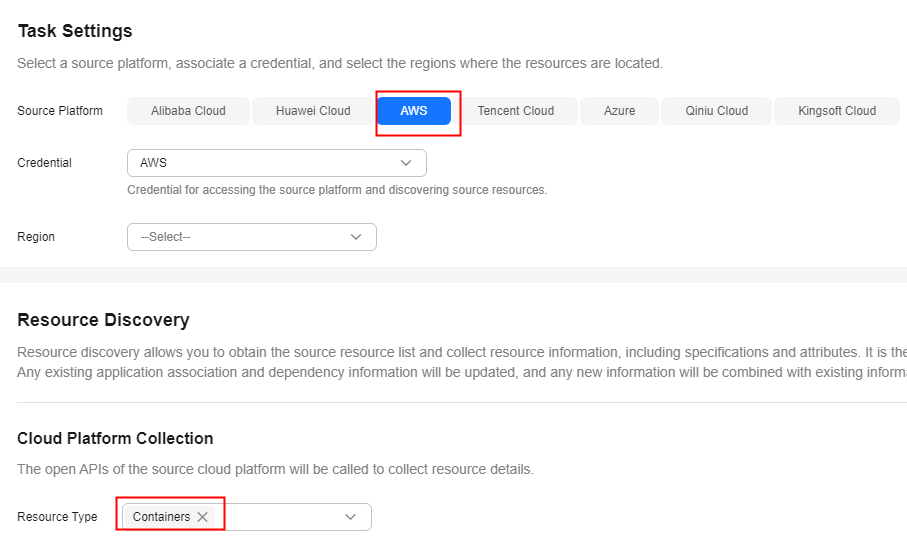
Task: Click the Region field label
Action: (36, 237)
